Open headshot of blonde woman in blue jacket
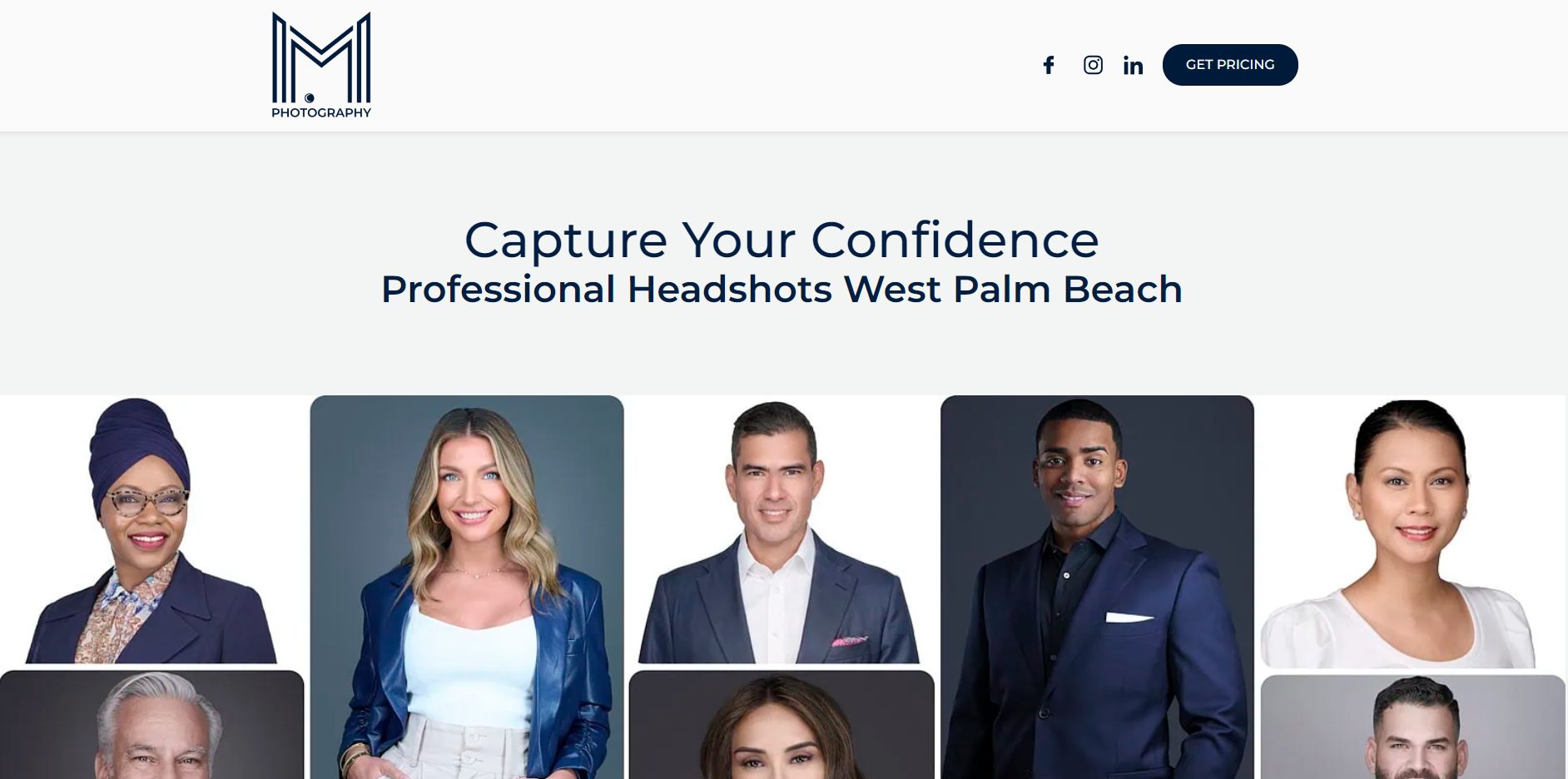 pyautogui.click(x=467, y=587)
